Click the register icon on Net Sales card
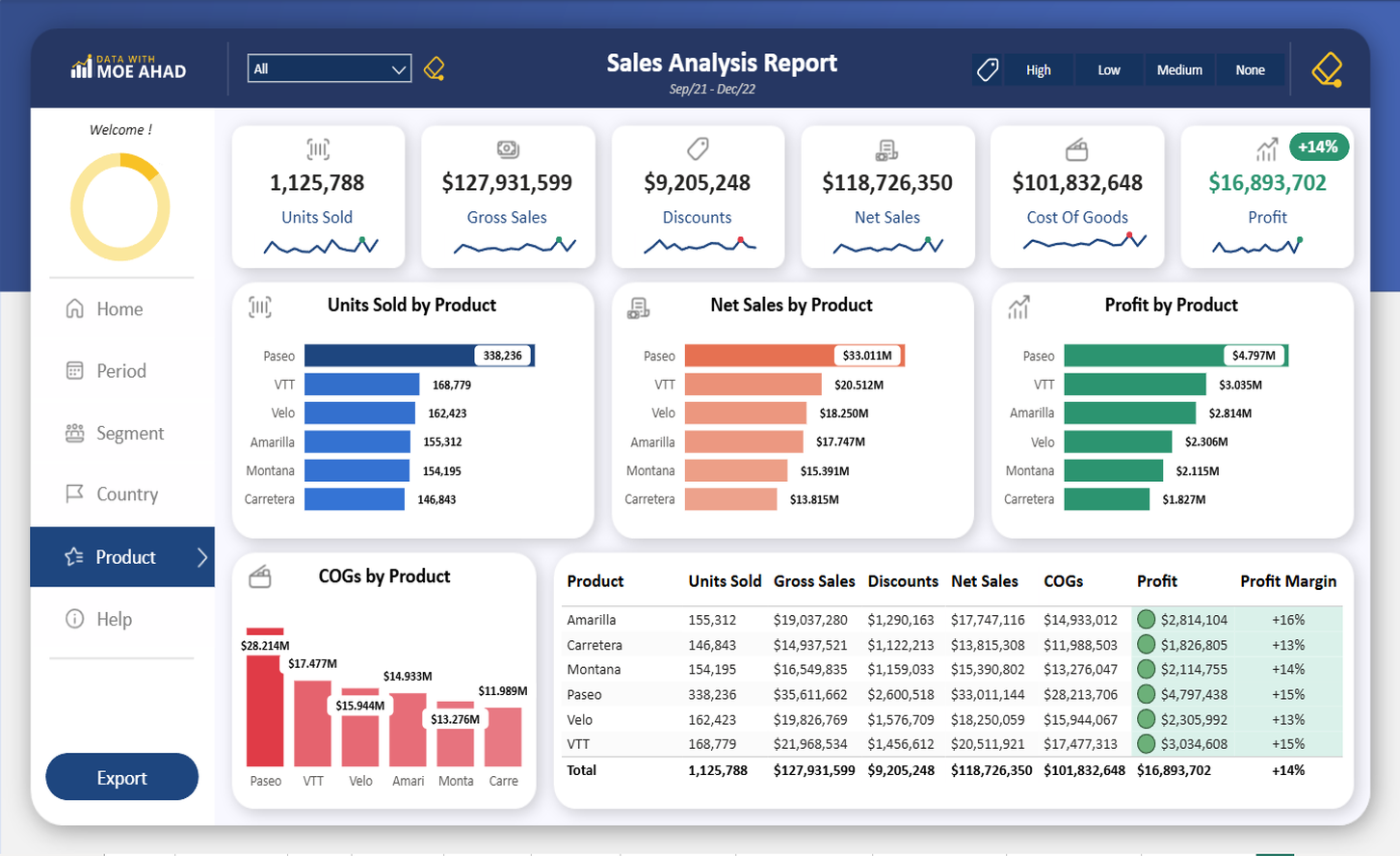This screenshot has height=856, width=1400. point(886,149)
